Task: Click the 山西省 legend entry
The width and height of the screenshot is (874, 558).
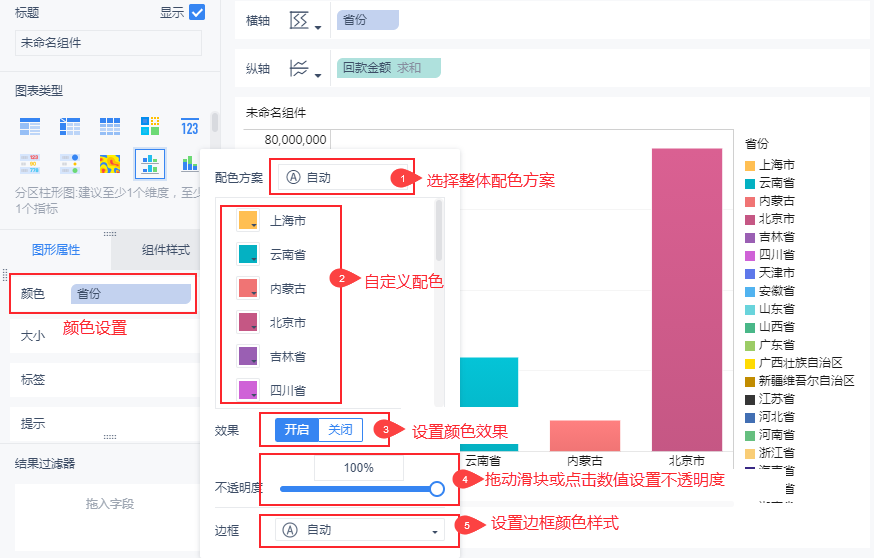Action: [x=770, y=327]
